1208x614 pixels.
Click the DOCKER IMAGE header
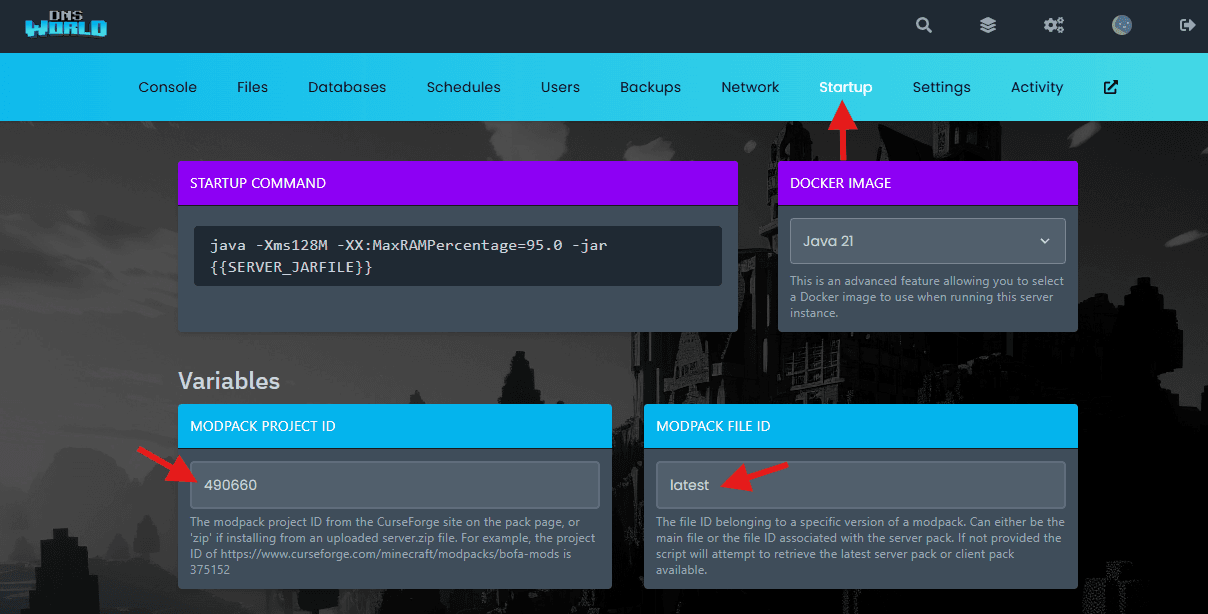(928, 183)
